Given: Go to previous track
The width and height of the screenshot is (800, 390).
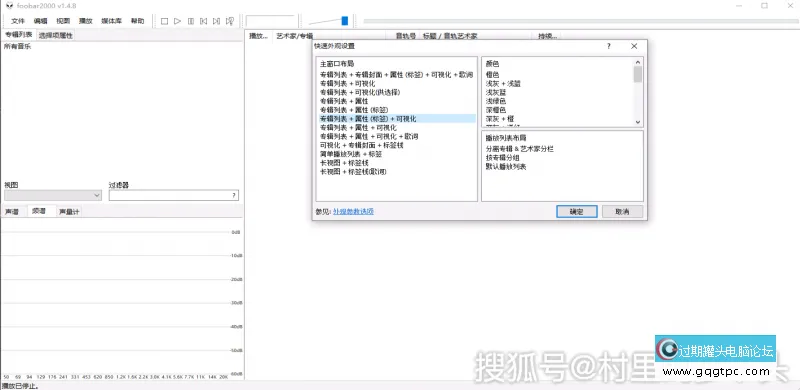Looking at the screenshot, I should [204, 21].
